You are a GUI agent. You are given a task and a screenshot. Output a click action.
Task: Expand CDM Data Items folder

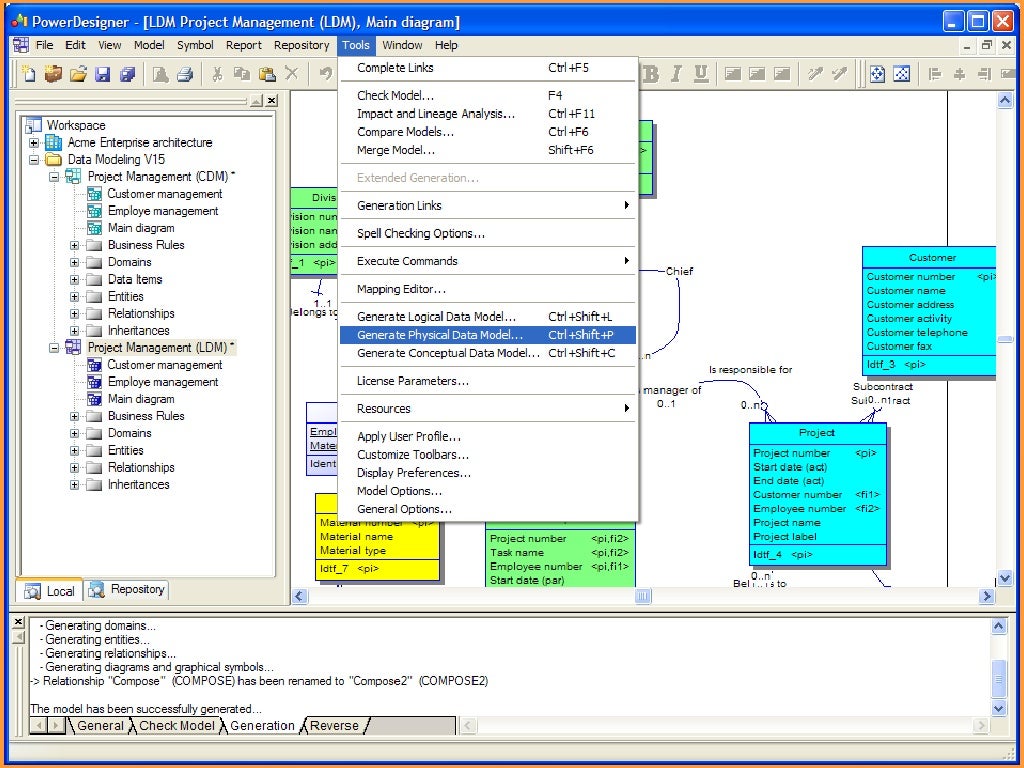click(x=74, y=280)
